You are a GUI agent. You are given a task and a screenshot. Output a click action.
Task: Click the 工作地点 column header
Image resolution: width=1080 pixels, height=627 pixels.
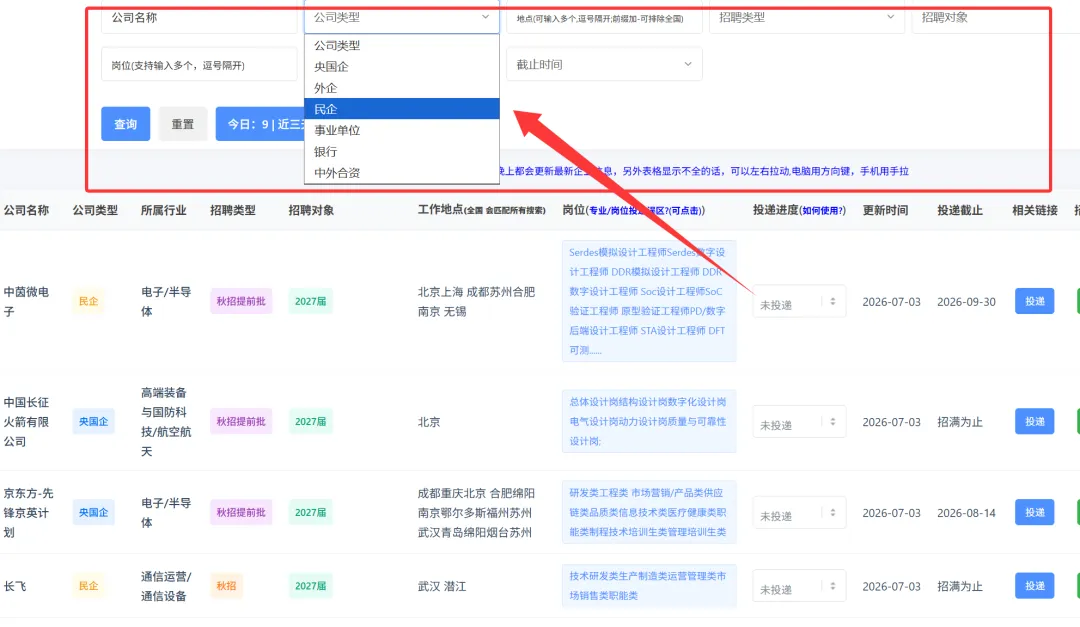point(481,210)
